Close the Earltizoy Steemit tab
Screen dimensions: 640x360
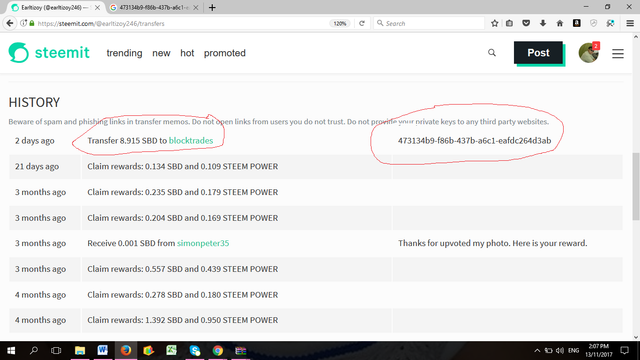point(97,7)
